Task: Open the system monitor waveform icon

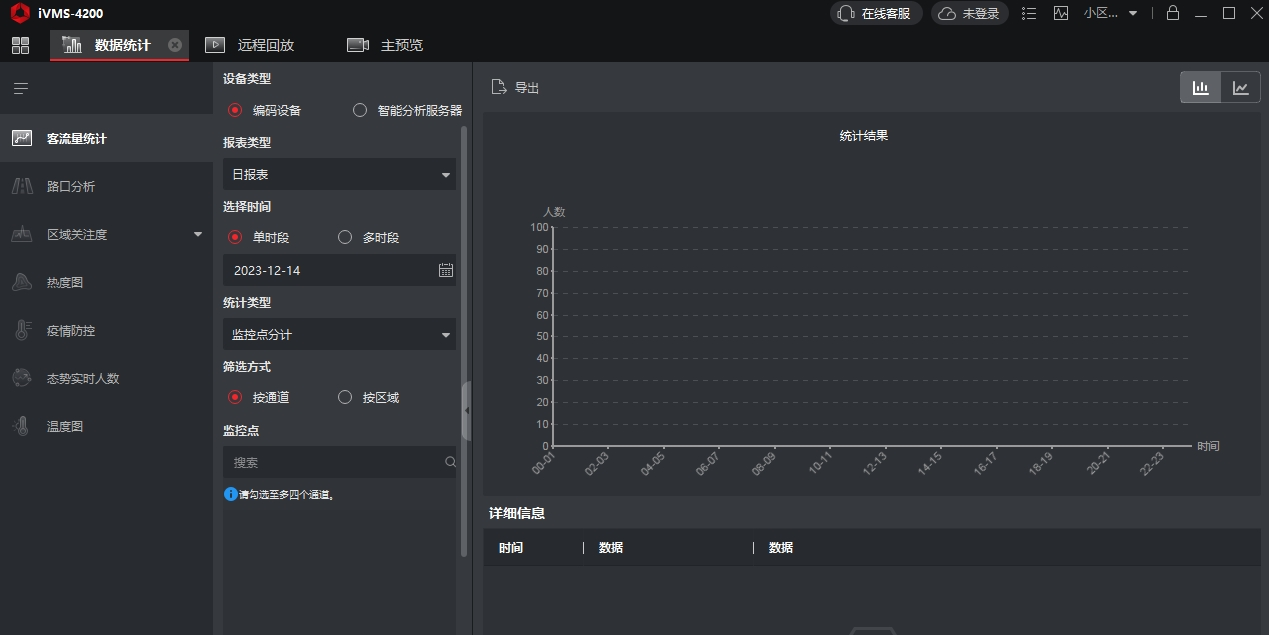Action: (x=1061, y=13)
